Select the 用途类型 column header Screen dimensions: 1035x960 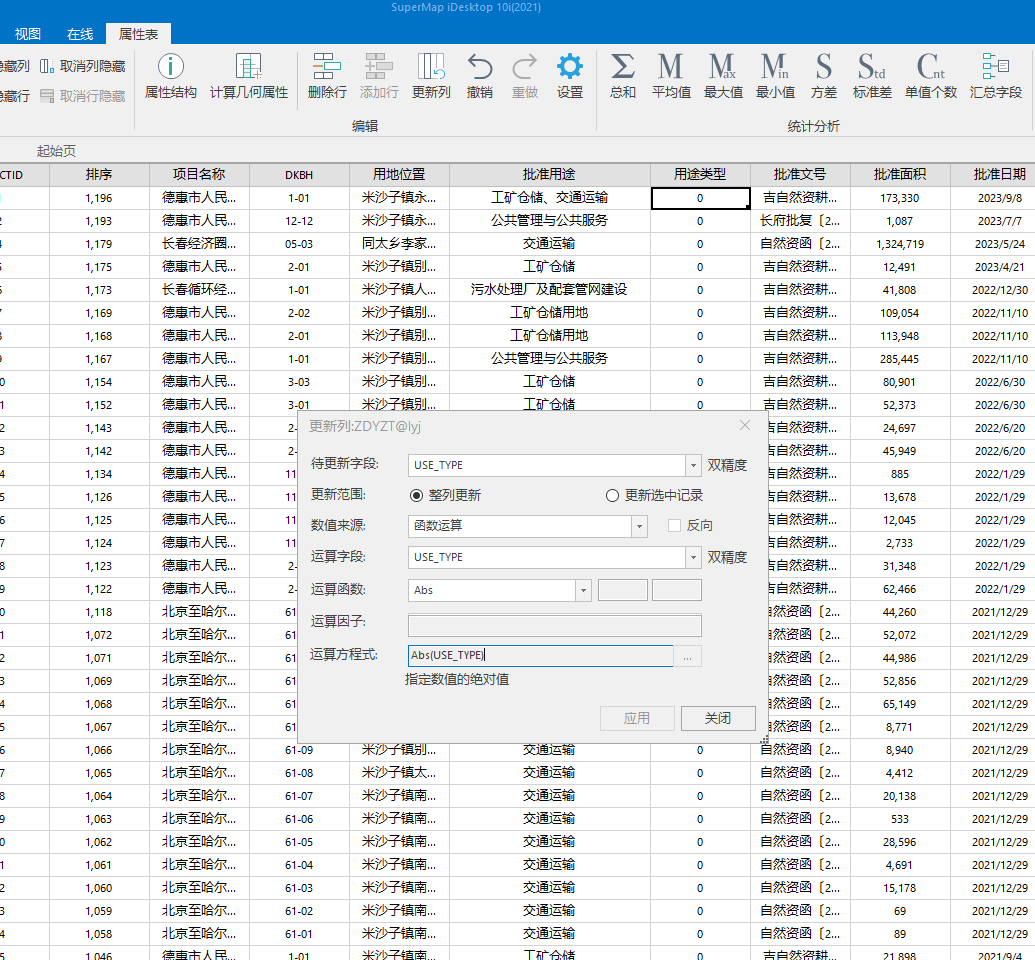pos(700,175)
